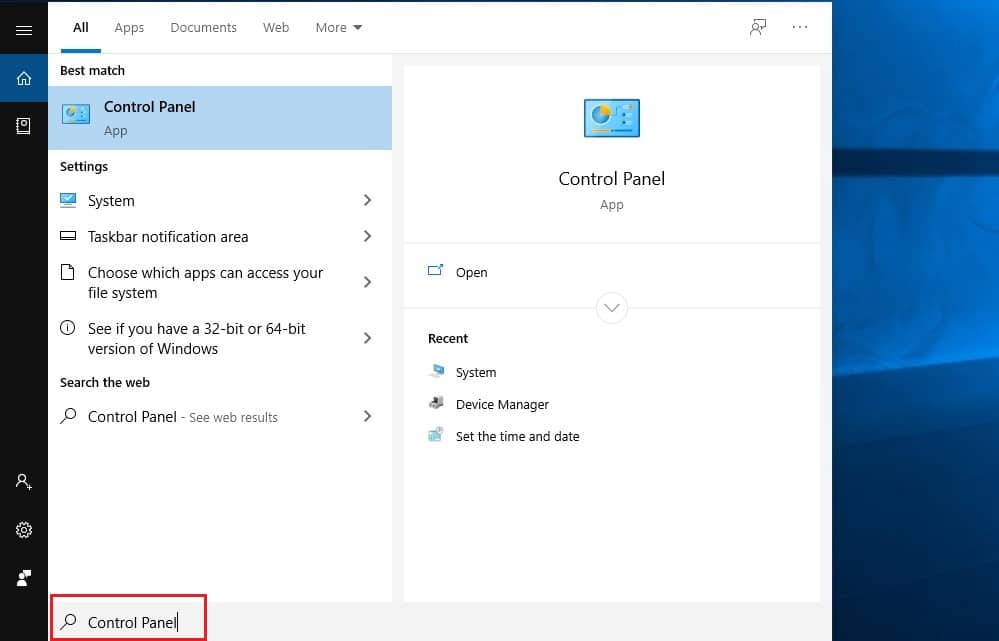Expand more actions with the down chevron
999x641 pixels.
pyautogui.click(x=612, y=308)
